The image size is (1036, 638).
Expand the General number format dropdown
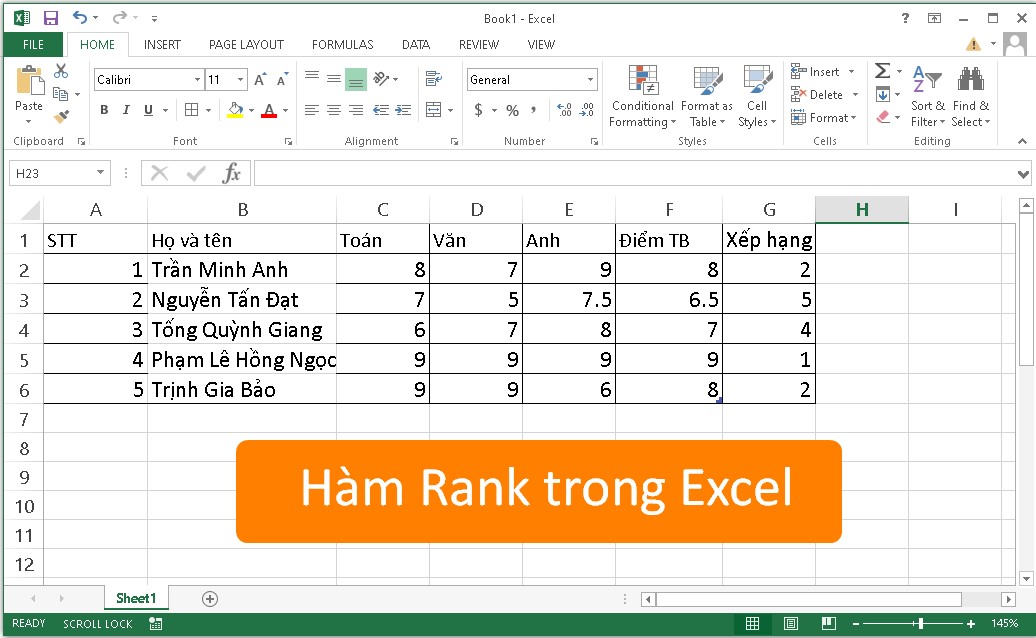(x=590, y=80)
